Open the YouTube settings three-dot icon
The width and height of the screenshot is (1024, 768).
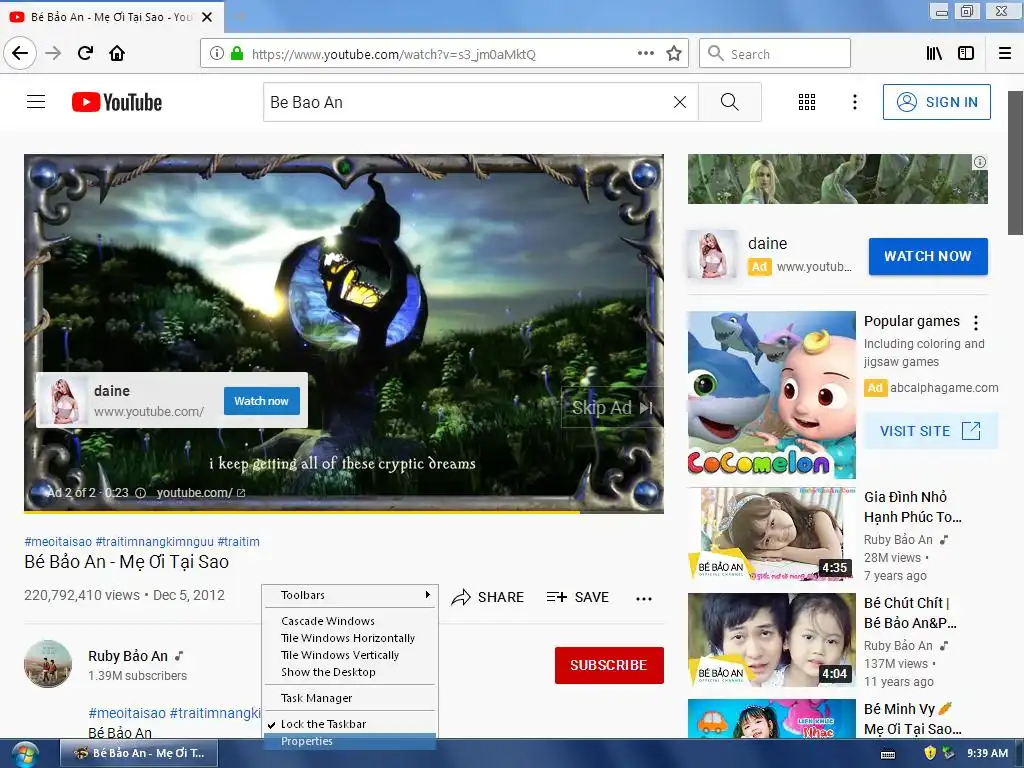(x=855, y=102)
